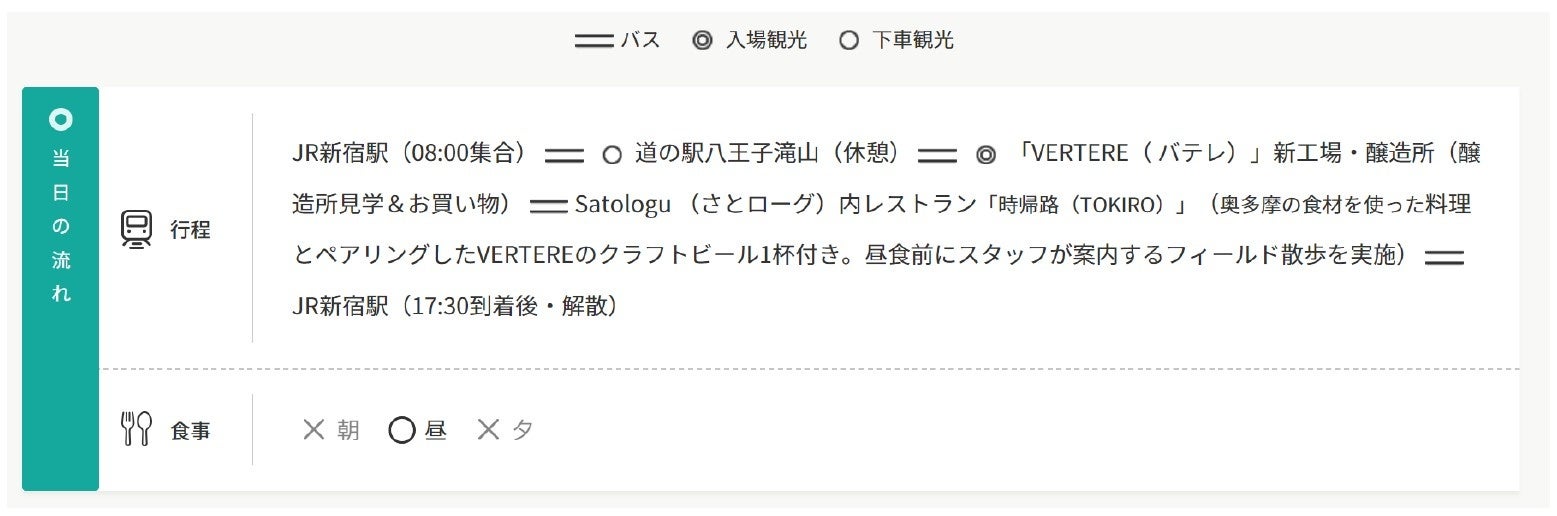Click the train icon beside 行程
Image resolution: width=1557 pixels, height=516 pixels.
tap(136, 229)
